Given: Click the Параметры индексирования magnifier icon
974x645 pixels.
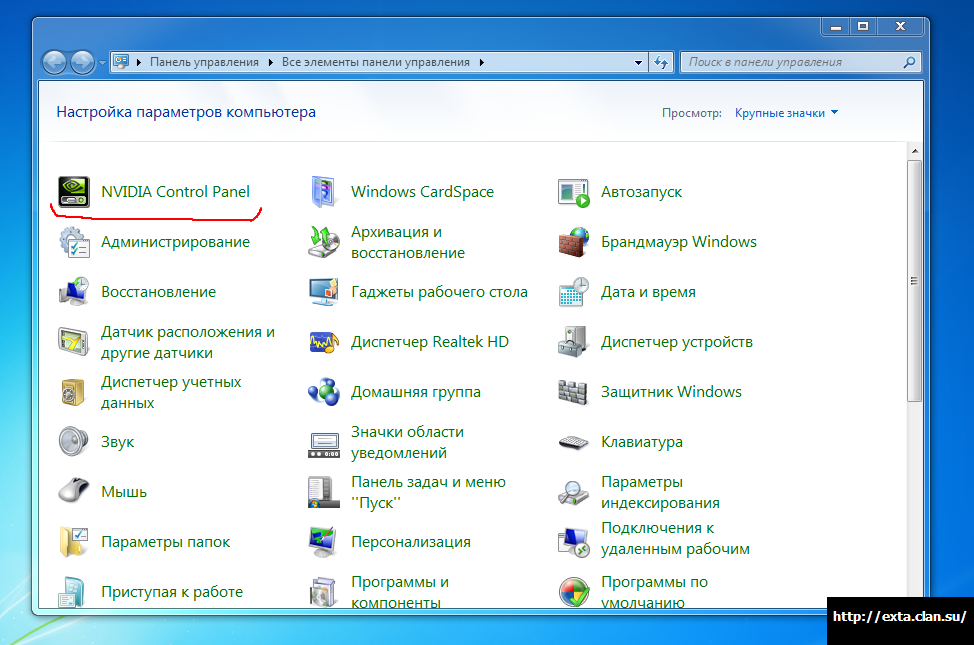Looking at the screenshot, I should 573,492.
